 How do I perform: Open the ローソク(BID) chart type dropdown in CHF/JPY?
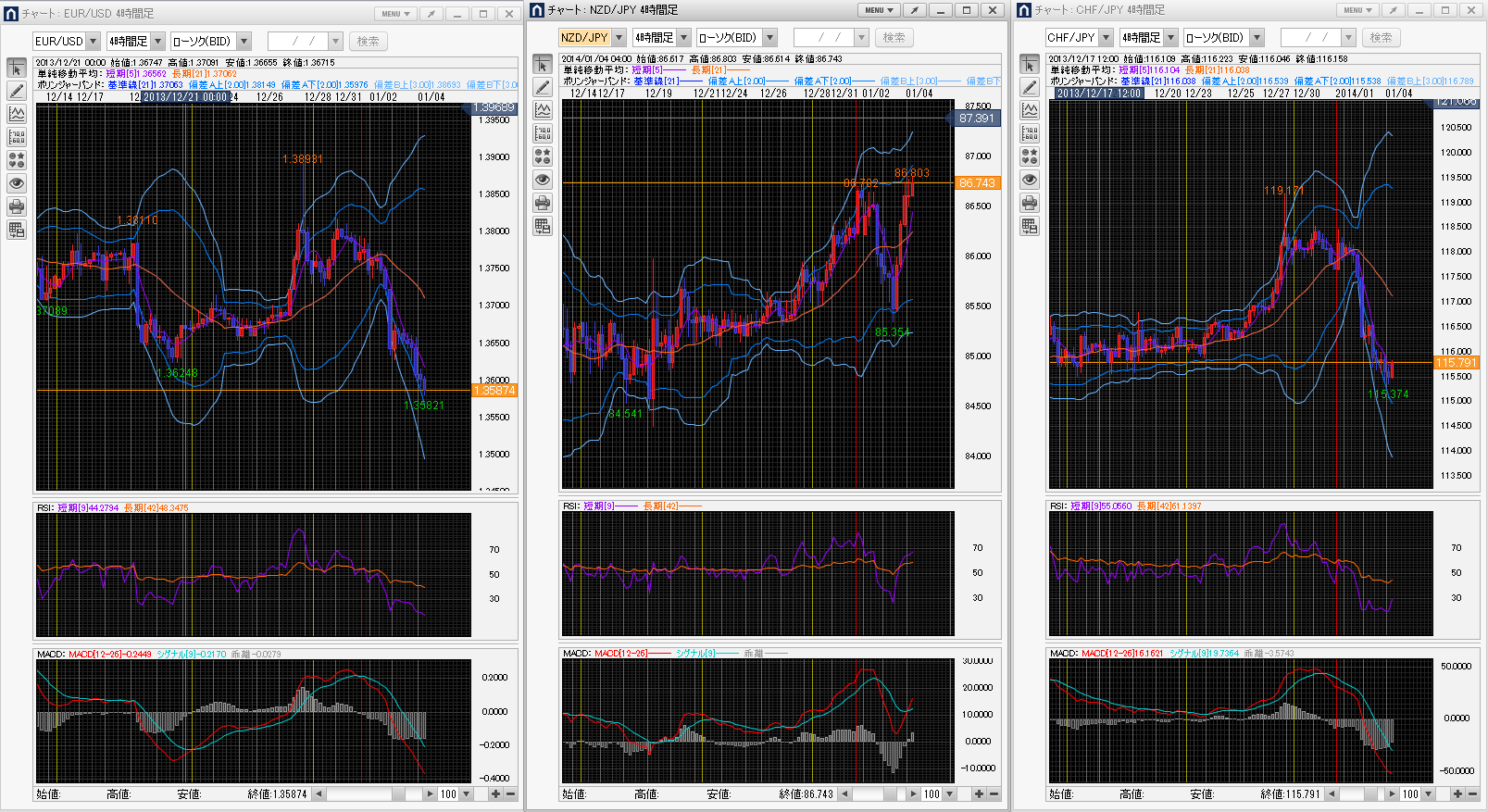1257,38
